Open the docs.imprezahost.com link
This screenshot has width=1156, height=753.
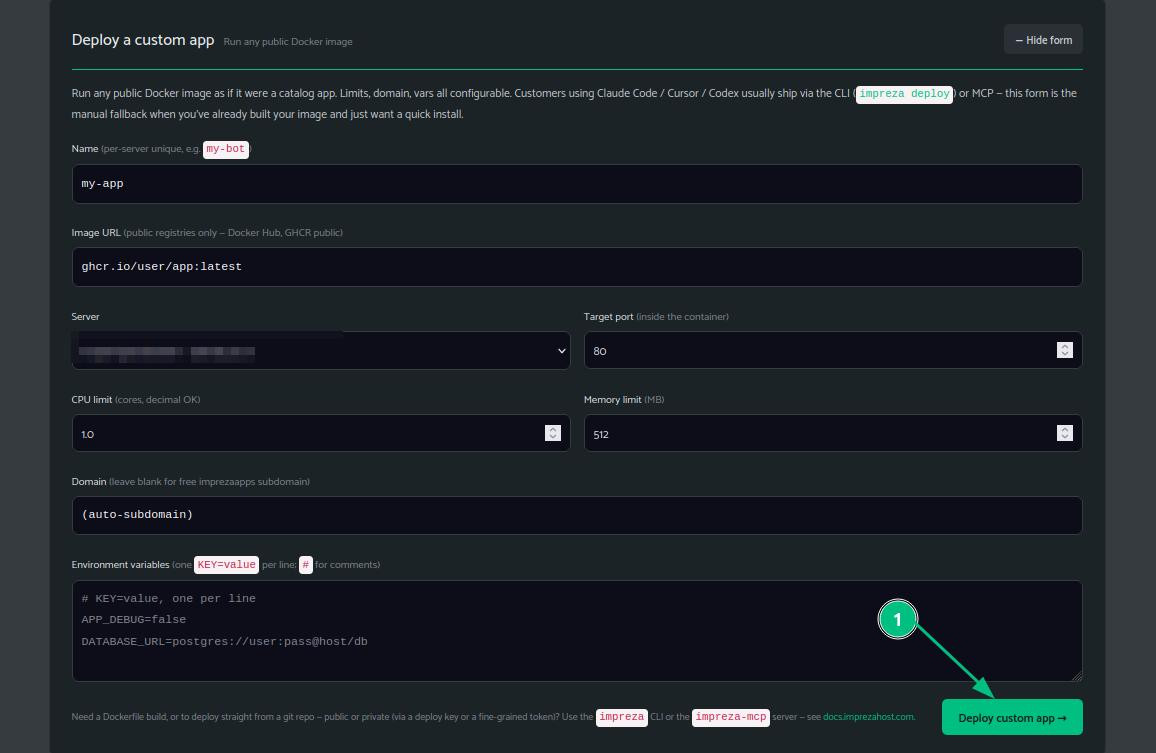click(x=868, y=717)
